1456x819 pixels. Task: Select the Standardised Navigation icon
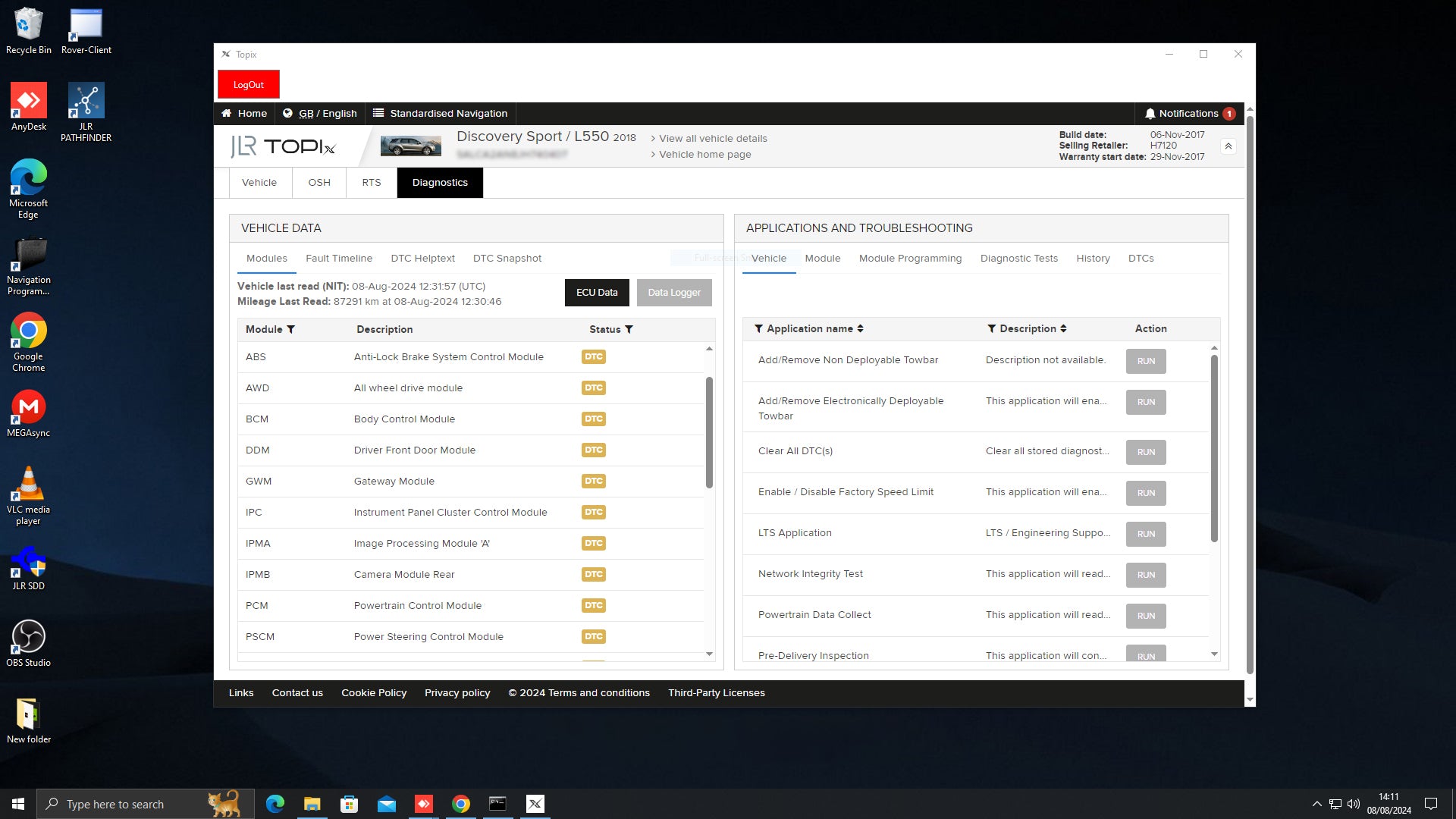point(378,113)
